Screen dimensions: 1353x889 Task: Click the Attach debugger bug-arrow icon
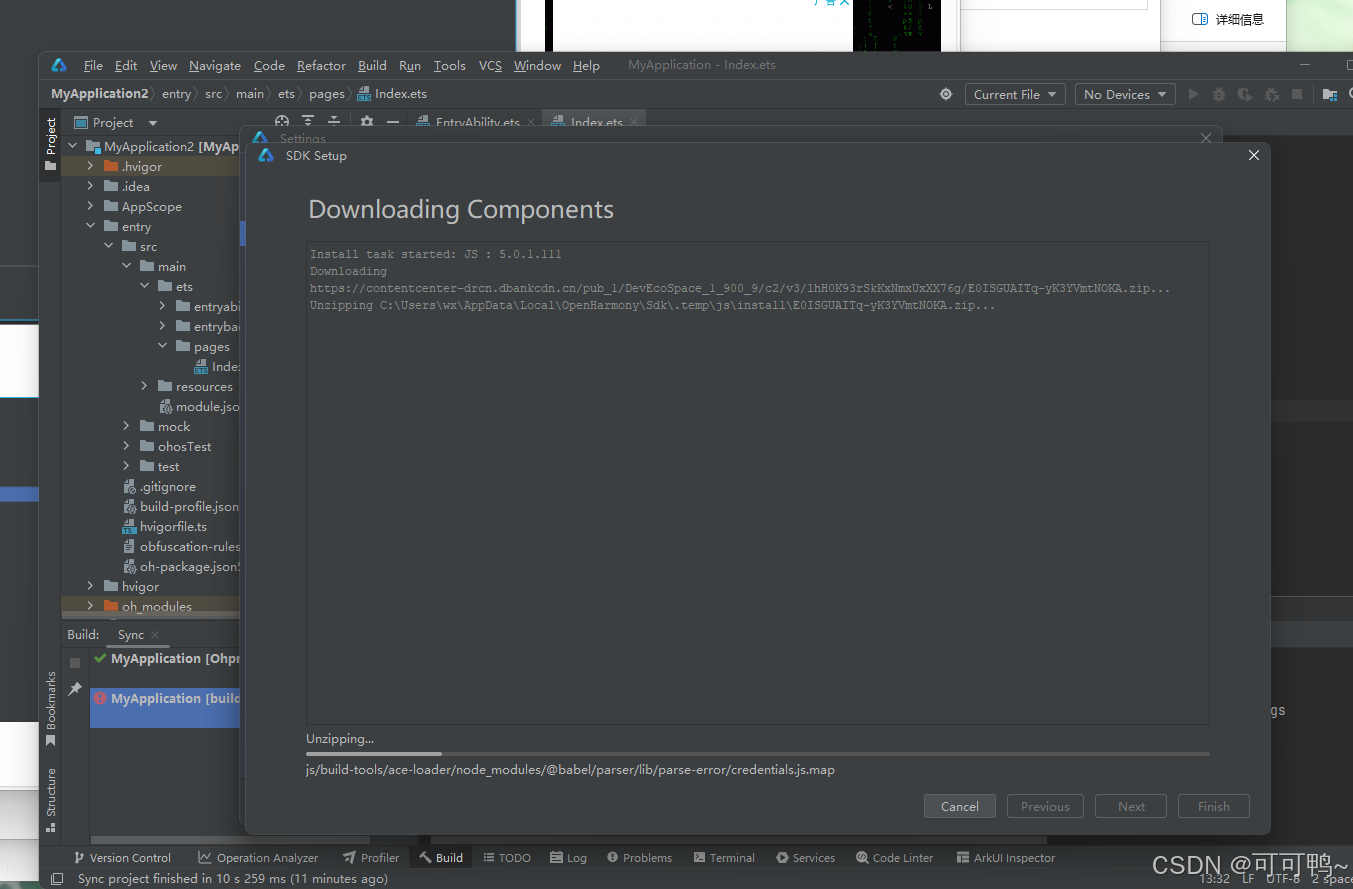tap(1271, 94)
